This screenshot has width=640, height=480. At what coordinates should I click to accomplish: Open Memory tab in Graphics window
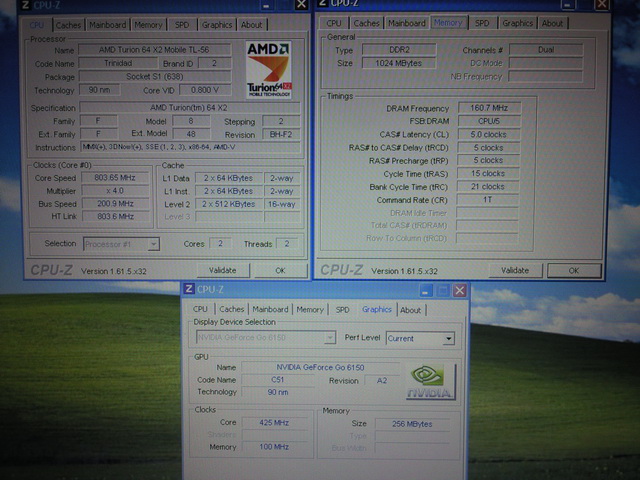click(310, 309)
